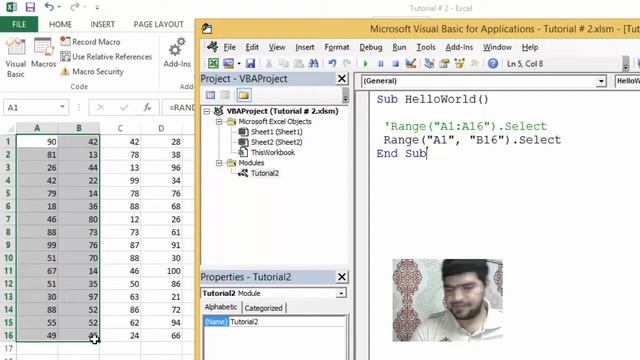
Task: Click the formula bar Enter checkmark icon
Action: (x=124, y=107)
